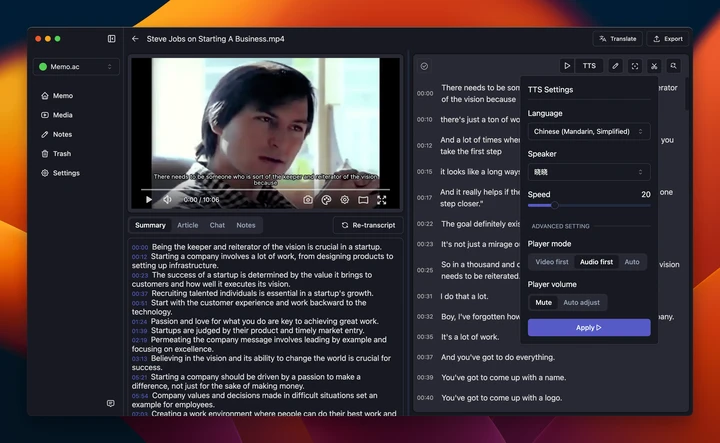This screenshot has width=720, height=443.
Task: Click the select-all check circle icon
Action: point(424,66)
